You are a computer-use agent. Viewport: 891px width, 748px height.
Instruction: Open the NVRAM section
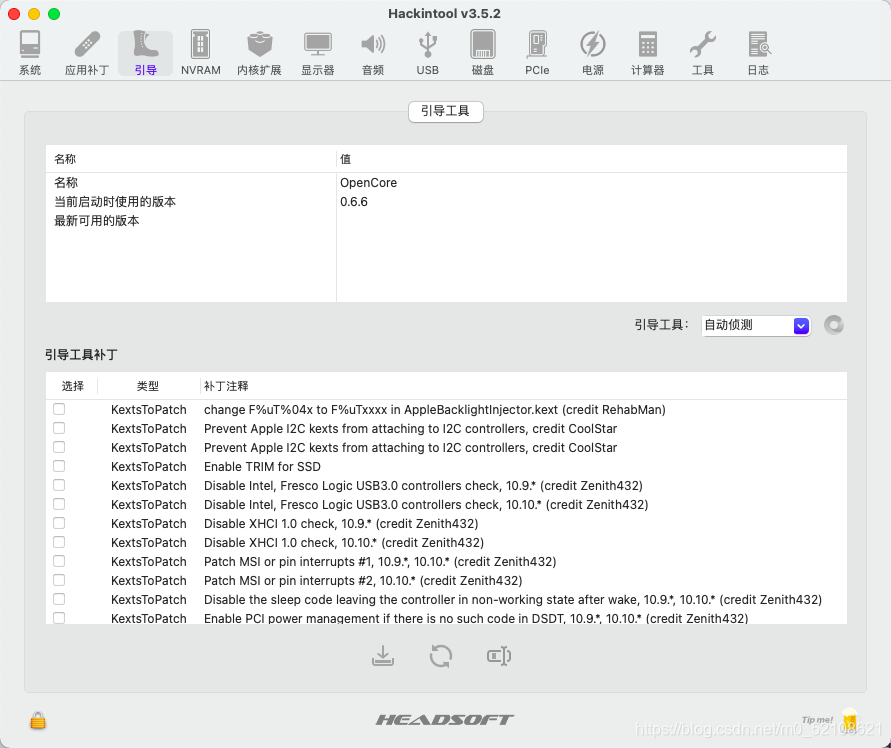pos(201,53)
